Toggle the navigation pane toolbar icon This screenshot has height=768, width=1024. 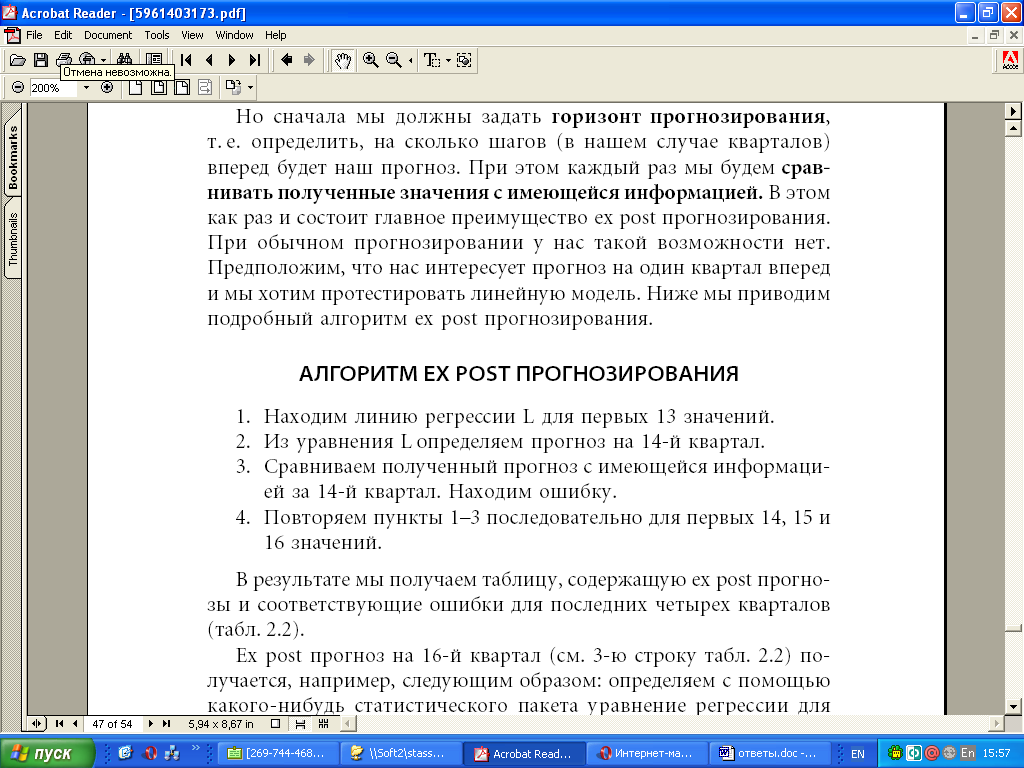pyautogui.click(x=154, y=59)
